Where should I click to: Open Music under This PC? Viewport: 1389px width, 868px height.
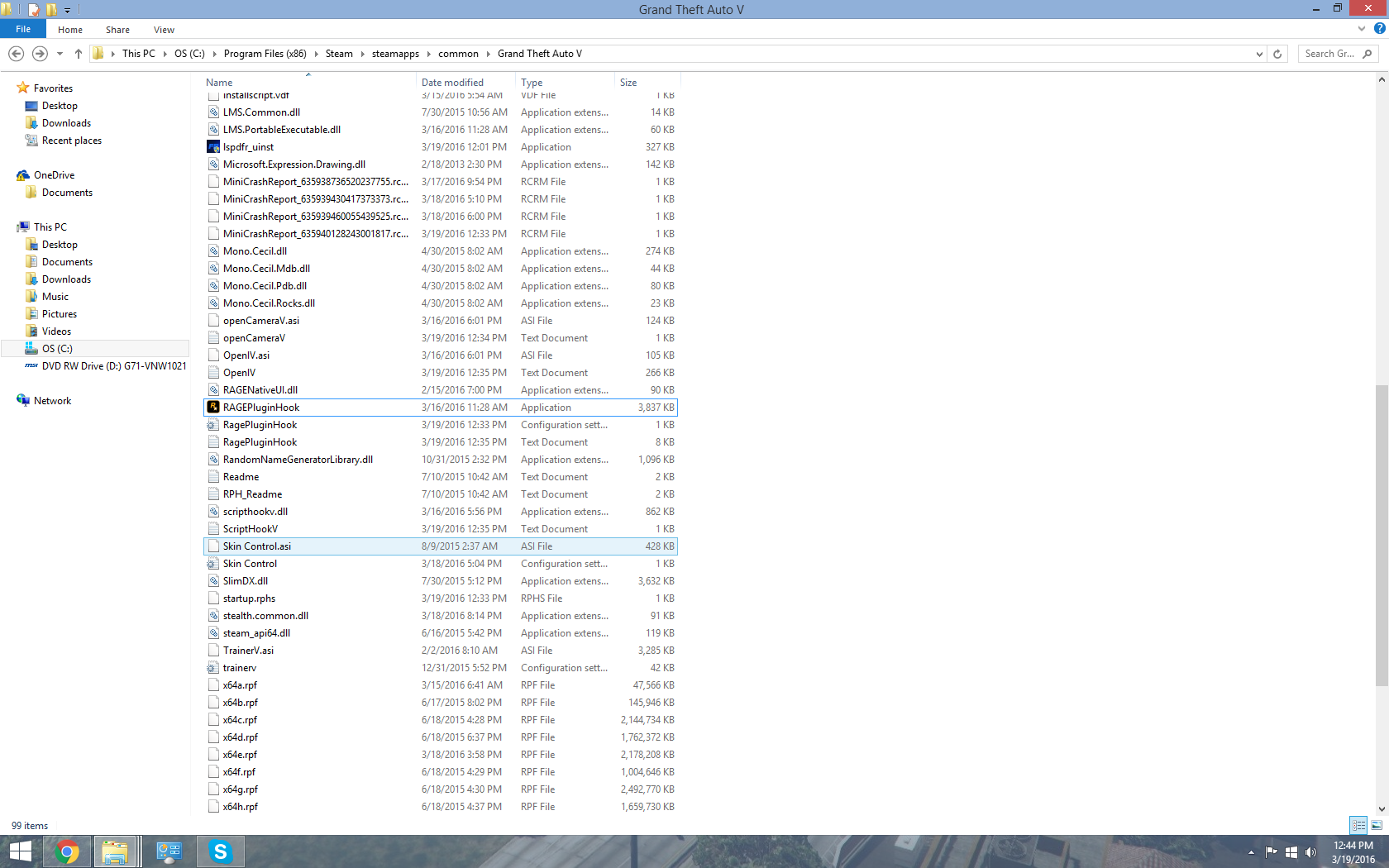click(x=55, y=297)
